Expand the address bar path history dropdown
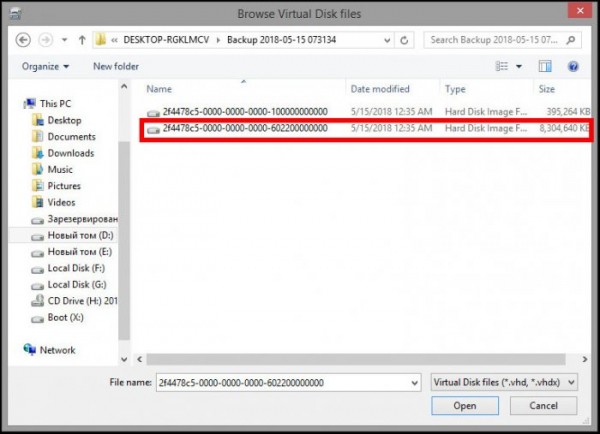Screen dimensions: 600x434 point(387,40)
